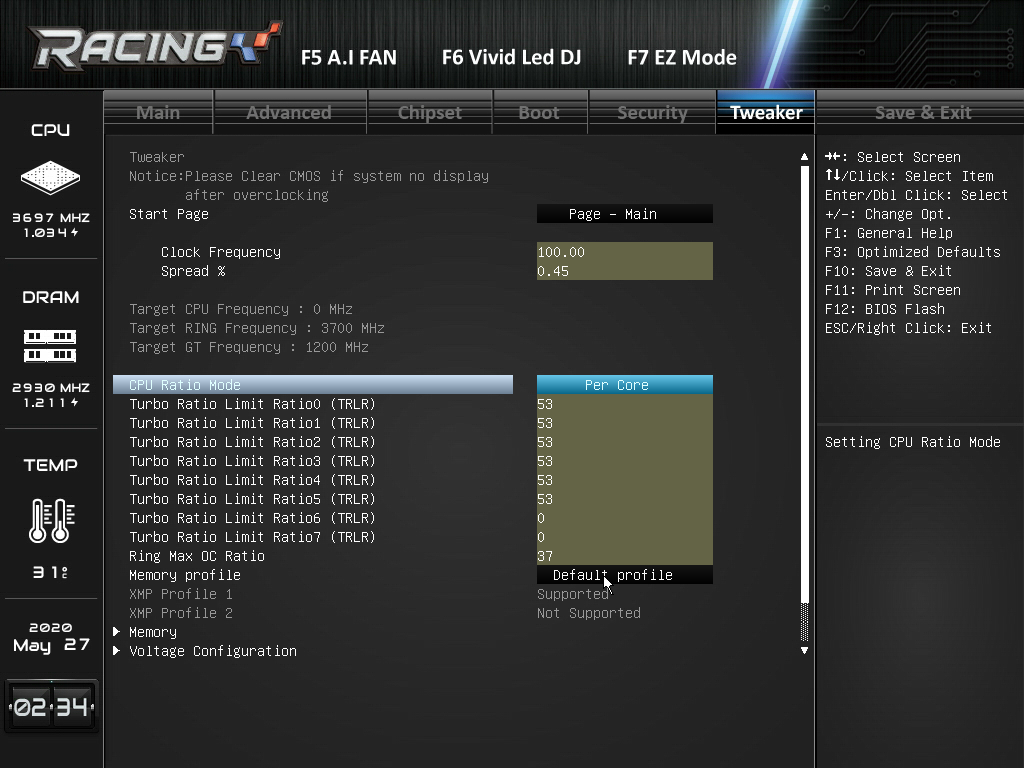Switch to F7 EZ Mode

point(682,57)
